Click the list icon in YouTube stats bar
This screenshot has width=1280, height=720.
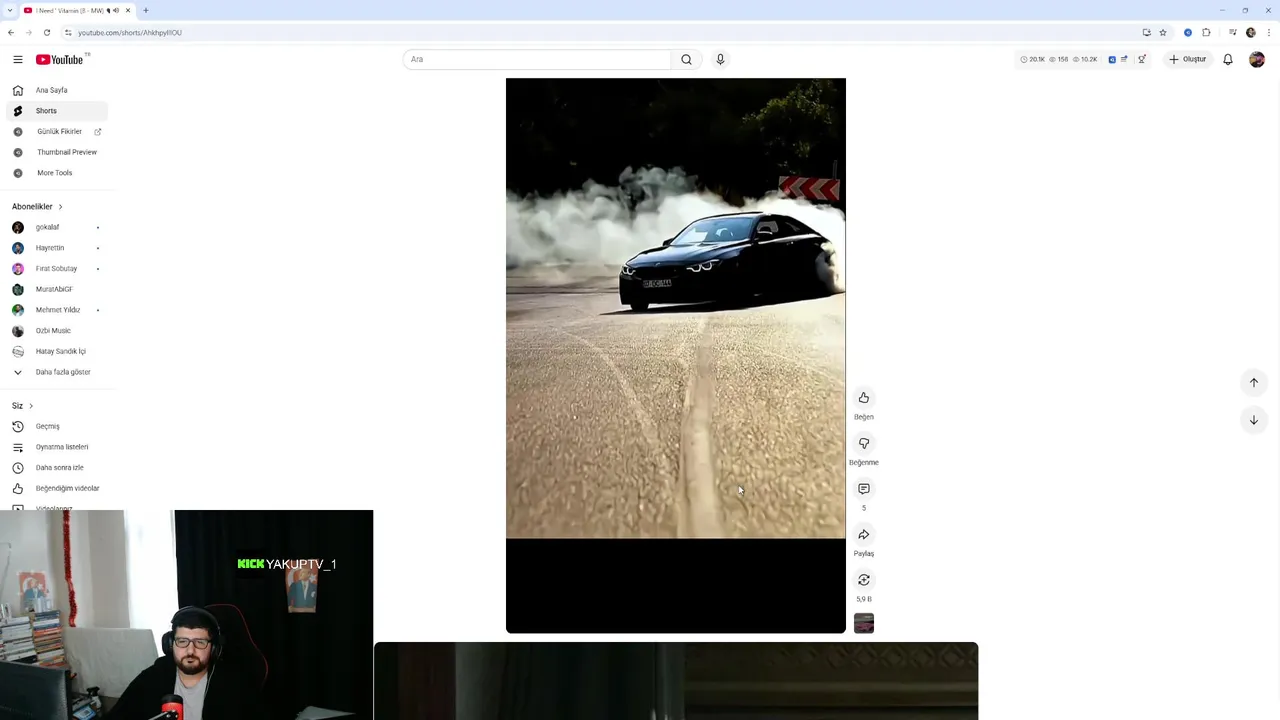pyautogui.click(x=1124, y=59)
